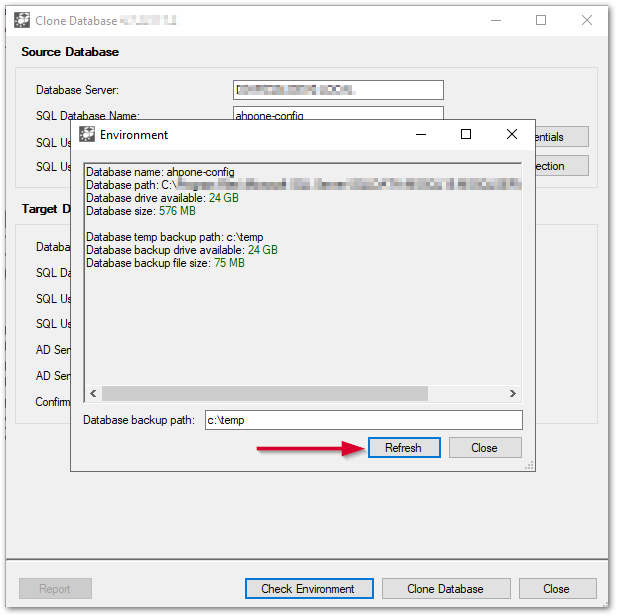Click partially hidden 'entials' button
Viewport: 617px width, 616px height.
click(562, 137)
